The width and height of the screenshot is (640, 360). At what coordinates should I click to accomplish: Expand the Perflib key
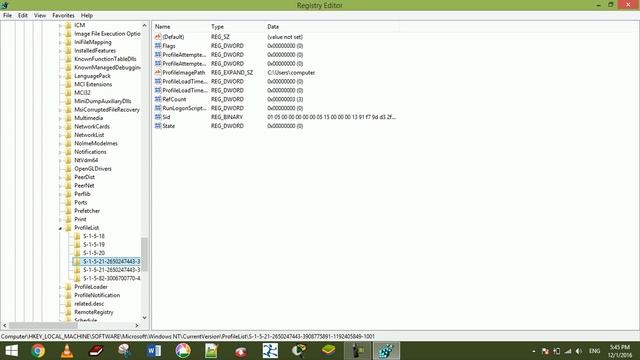(60, 194)
